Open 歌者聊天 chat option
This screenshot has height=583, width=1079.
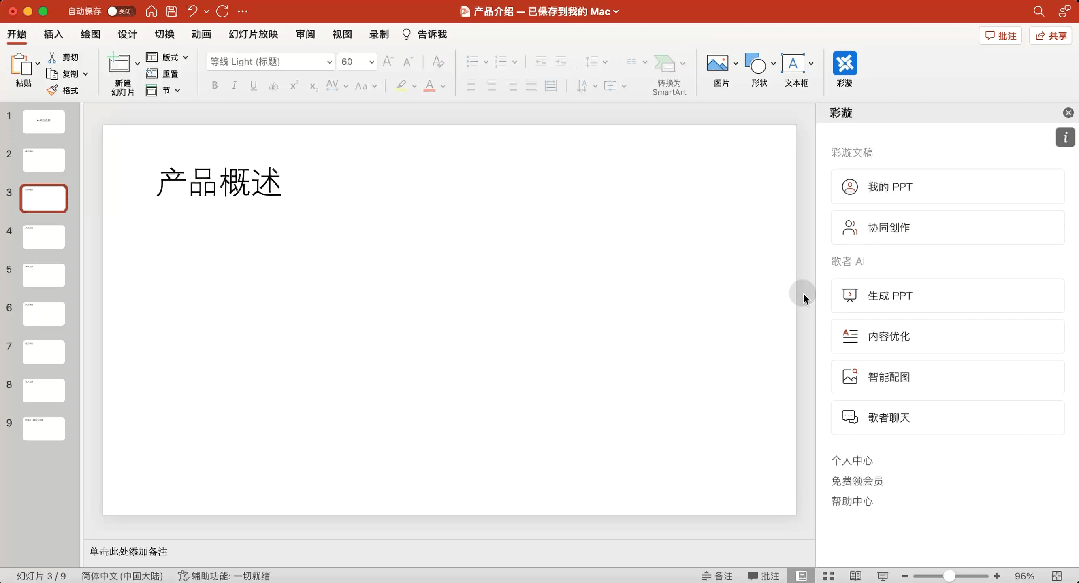coord(948,417)
